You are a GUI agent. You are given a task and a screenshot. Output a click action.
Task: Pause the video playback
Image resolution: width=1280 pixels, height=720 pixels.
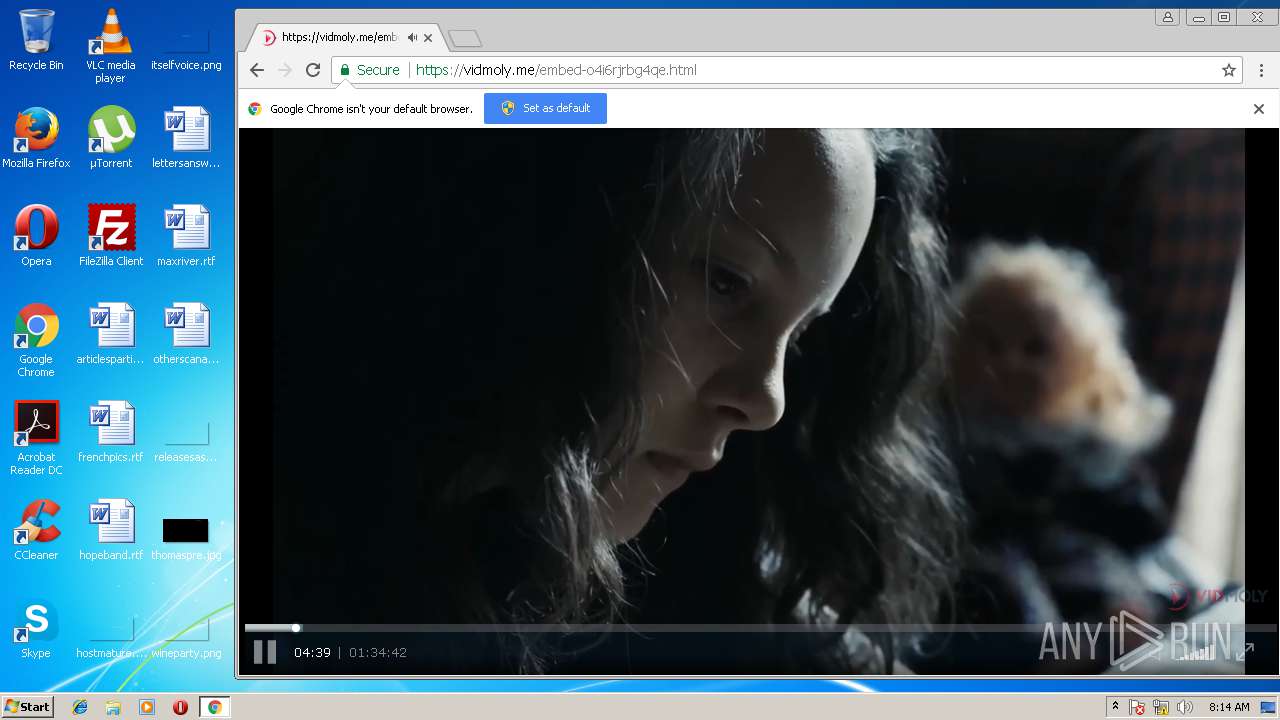coord(265,653)
